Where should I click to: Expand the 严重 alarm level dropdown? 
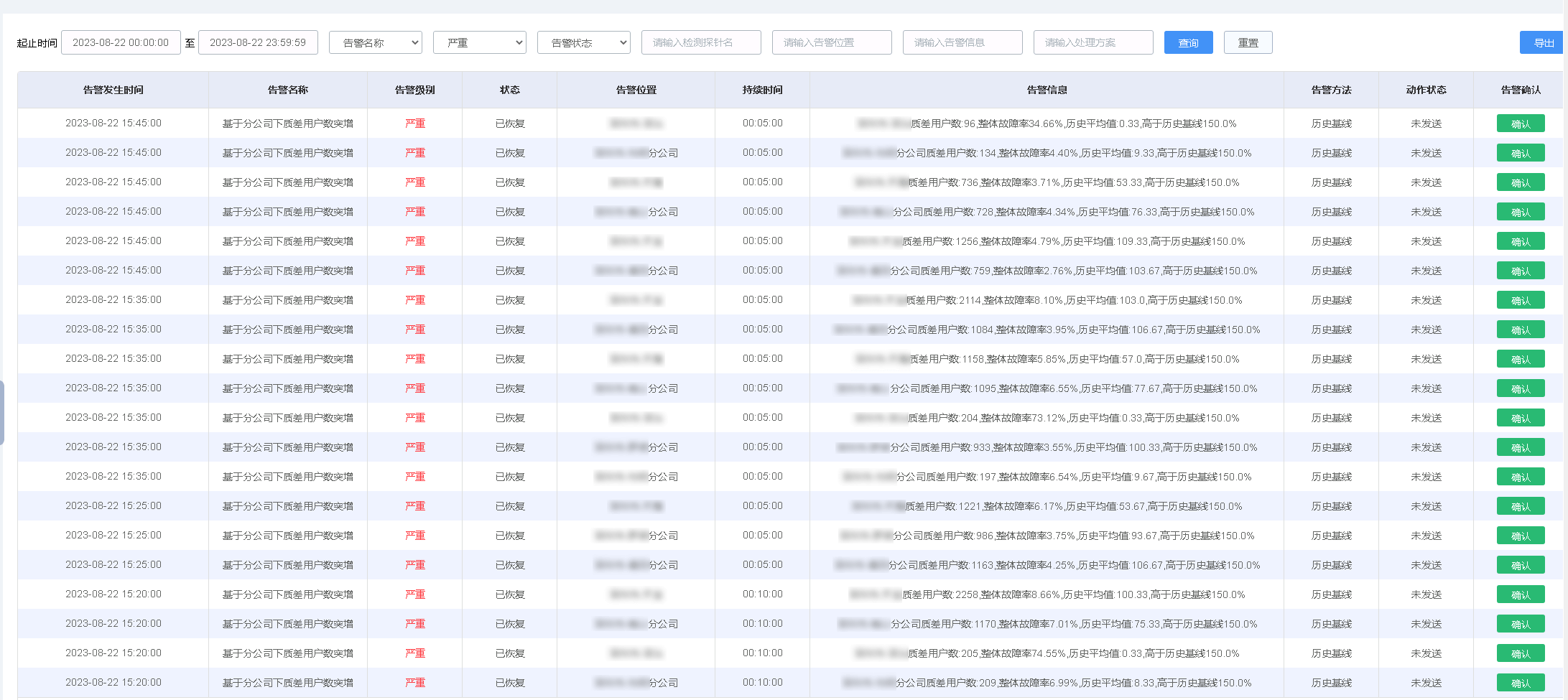pos(479,43)
